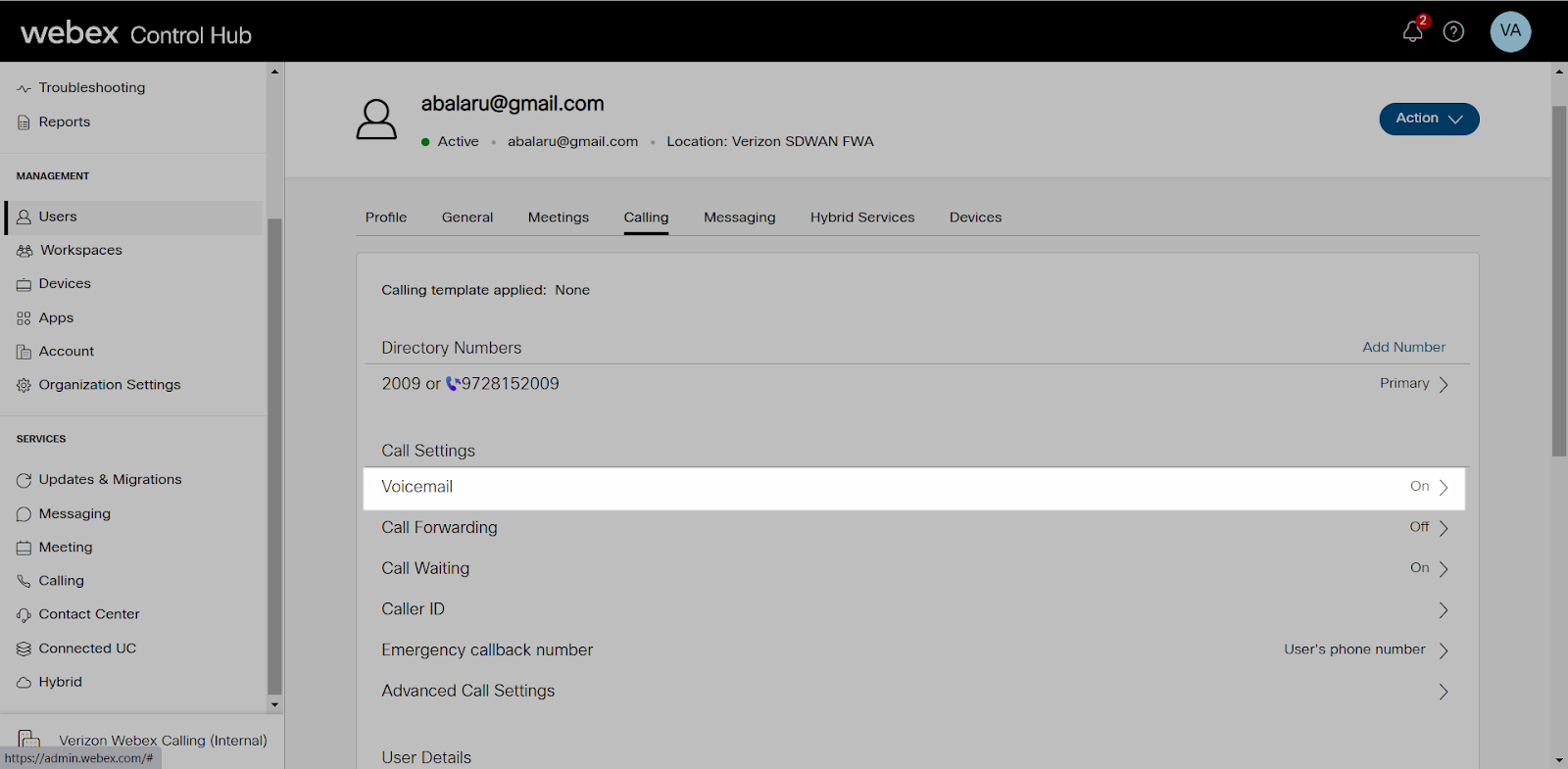Click the Meeting calendar icon
Image resolution: width=1568 pixels, height=769 pixels.
(x=24, y=548)
